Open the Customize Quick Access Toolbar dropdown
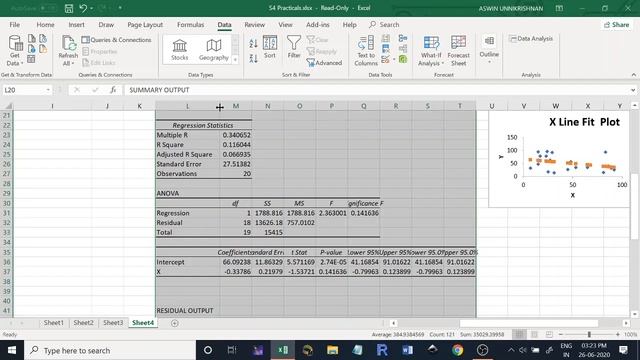The width and height of the screenshot is (640, 360). (120, 8)
